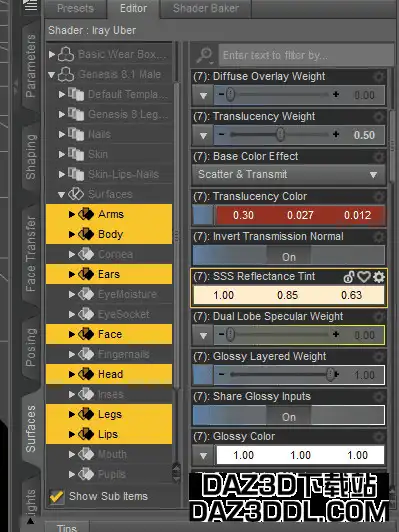The height and width of the screenshot is (532, 399).
Task: Switch to the Presets tab
Action: [x=75, y=8]
